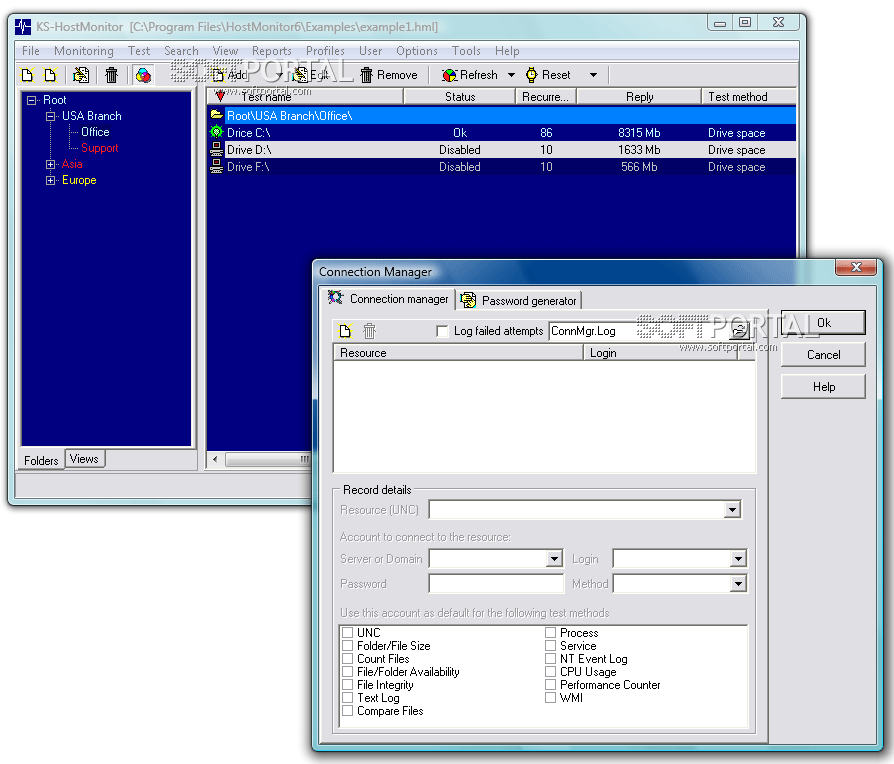Expand the Europe tree node

51,180
